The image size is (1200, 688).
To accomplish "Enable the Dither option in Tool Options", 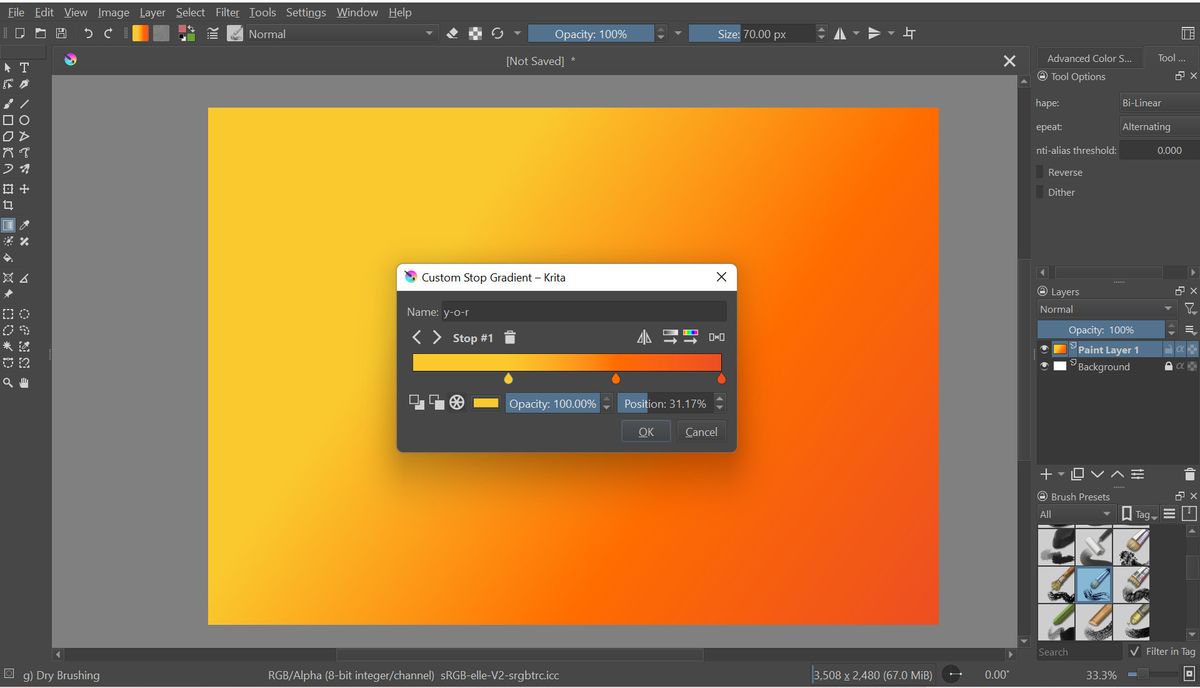I will (1040, 192).
